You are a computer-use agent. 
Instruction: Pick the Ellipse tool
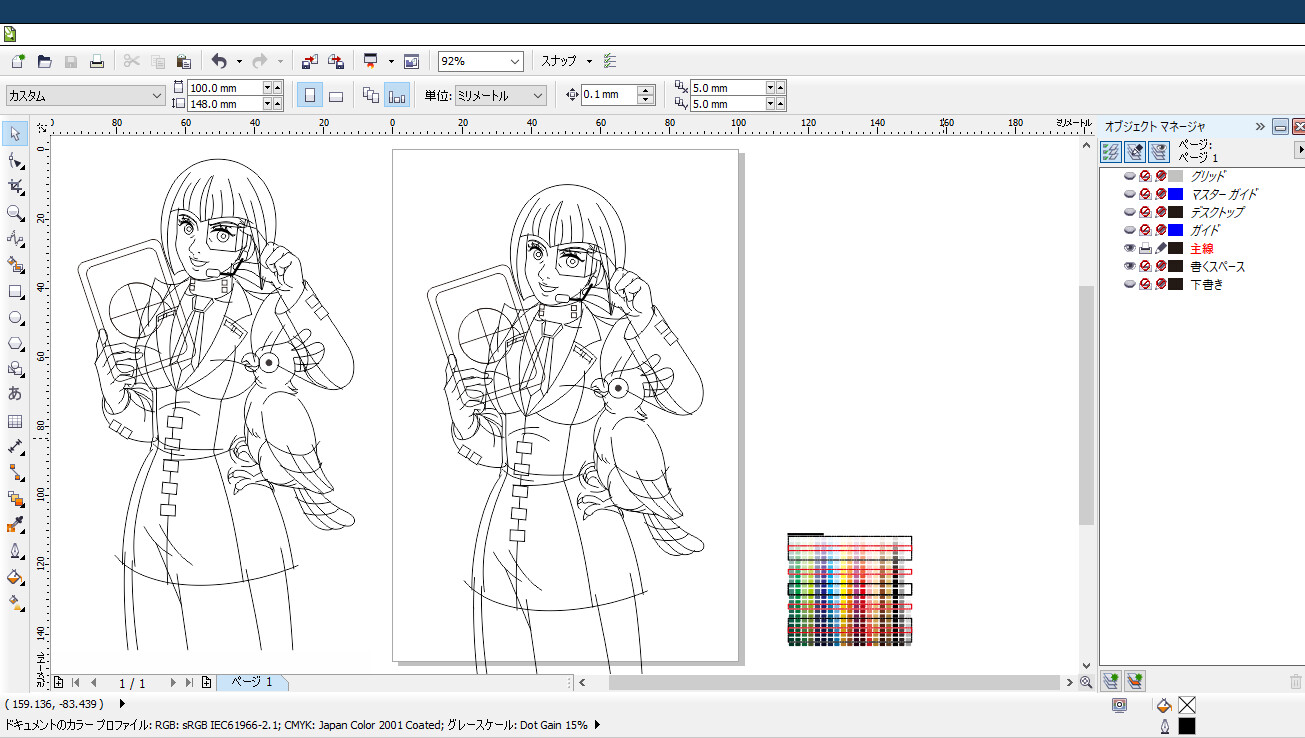[x=15, y=318]
